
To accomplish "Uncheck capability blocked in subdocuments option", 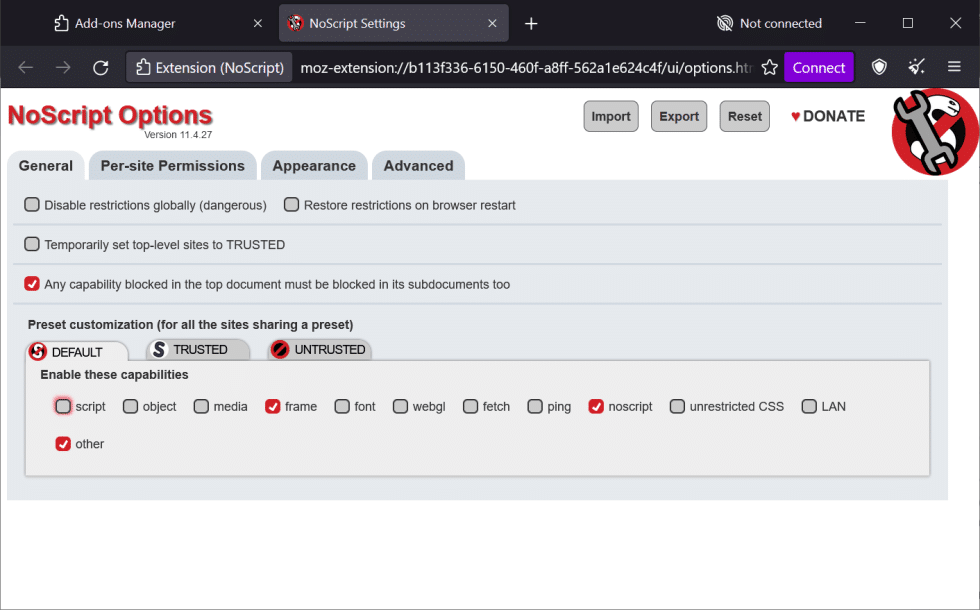I will pyautogui.click(x=32, y=284).
